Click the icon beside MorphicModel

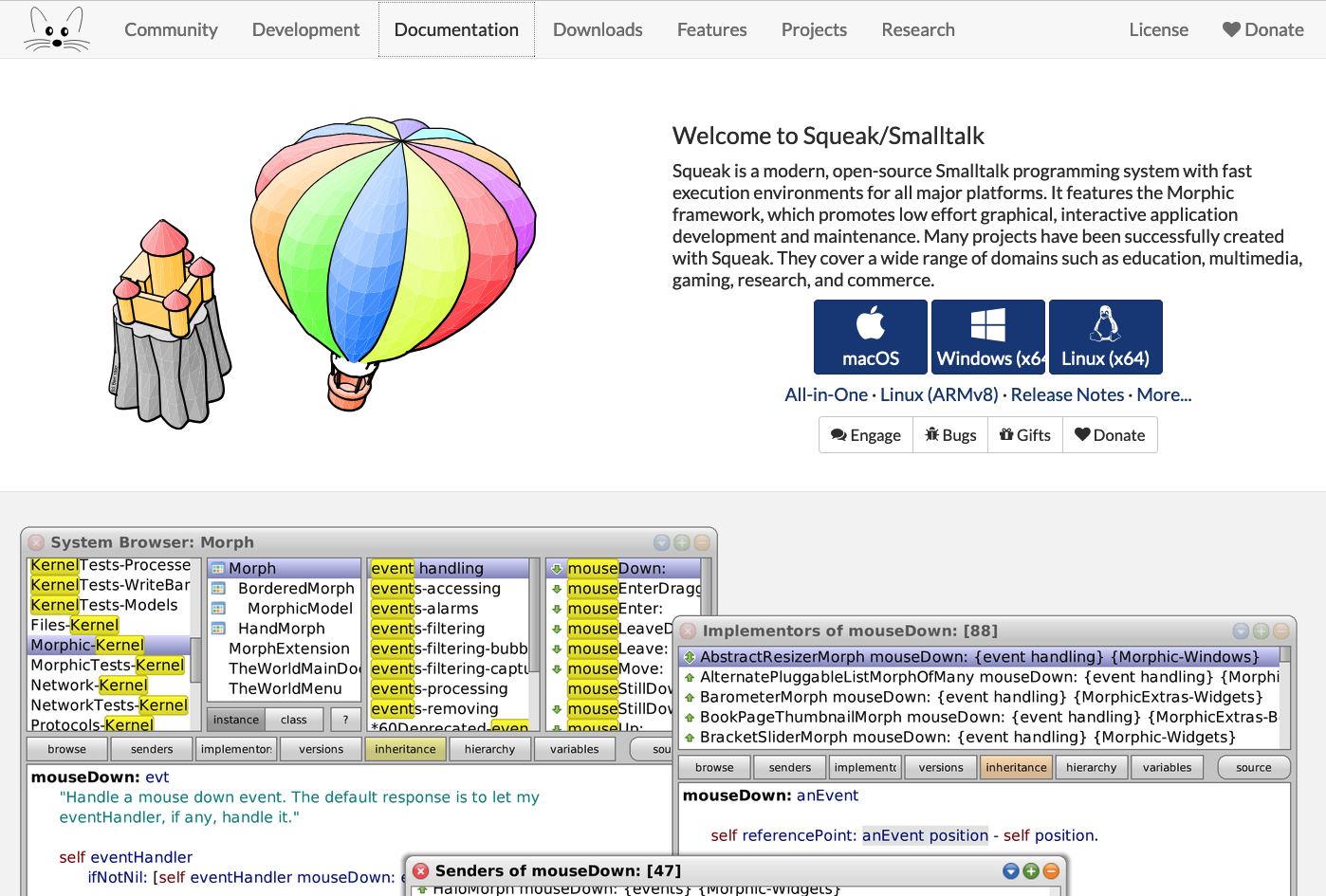(218, 608)
